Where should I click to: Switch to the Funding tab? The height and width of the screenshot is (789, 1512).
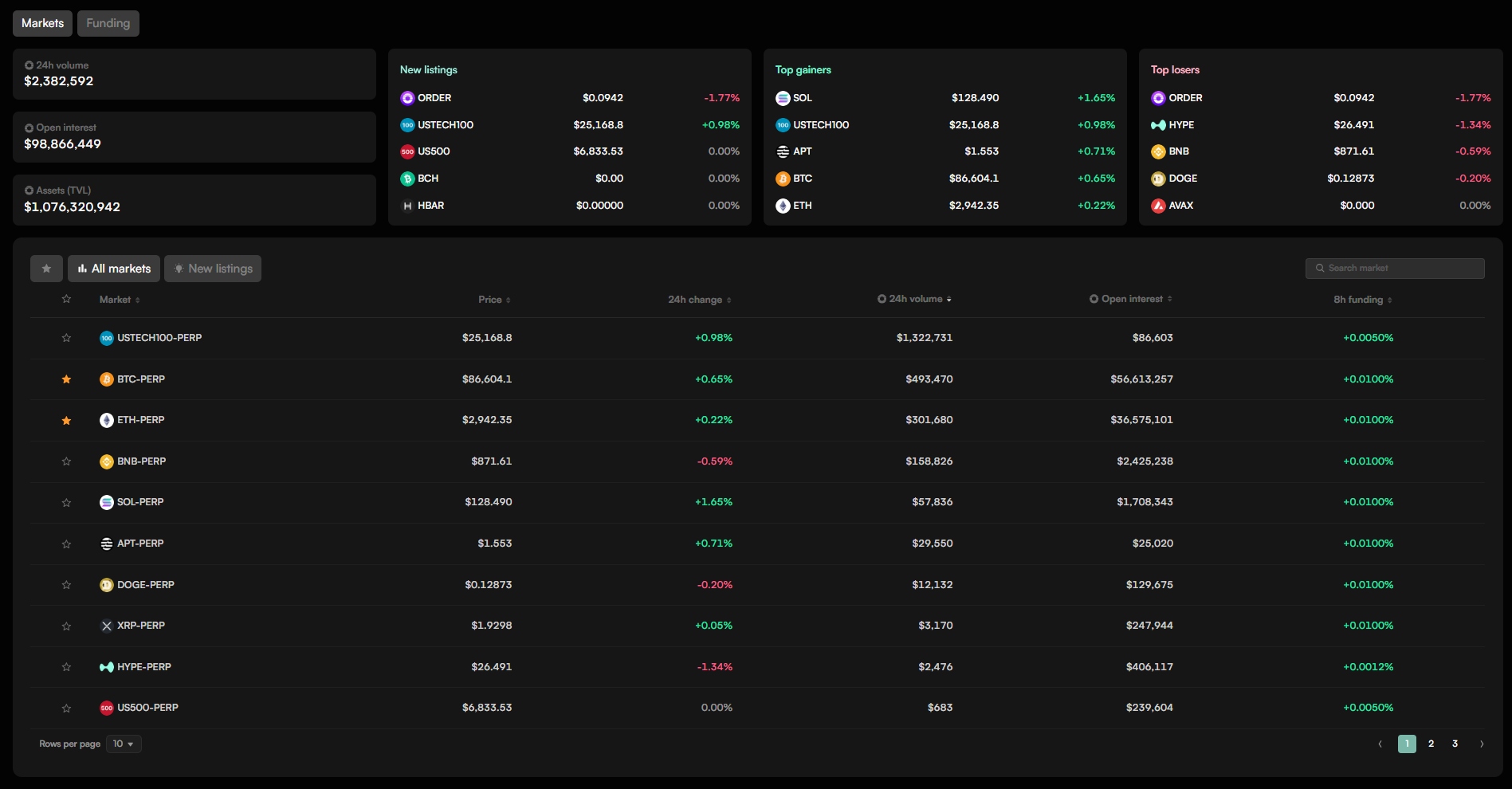[x=108, y=23]
